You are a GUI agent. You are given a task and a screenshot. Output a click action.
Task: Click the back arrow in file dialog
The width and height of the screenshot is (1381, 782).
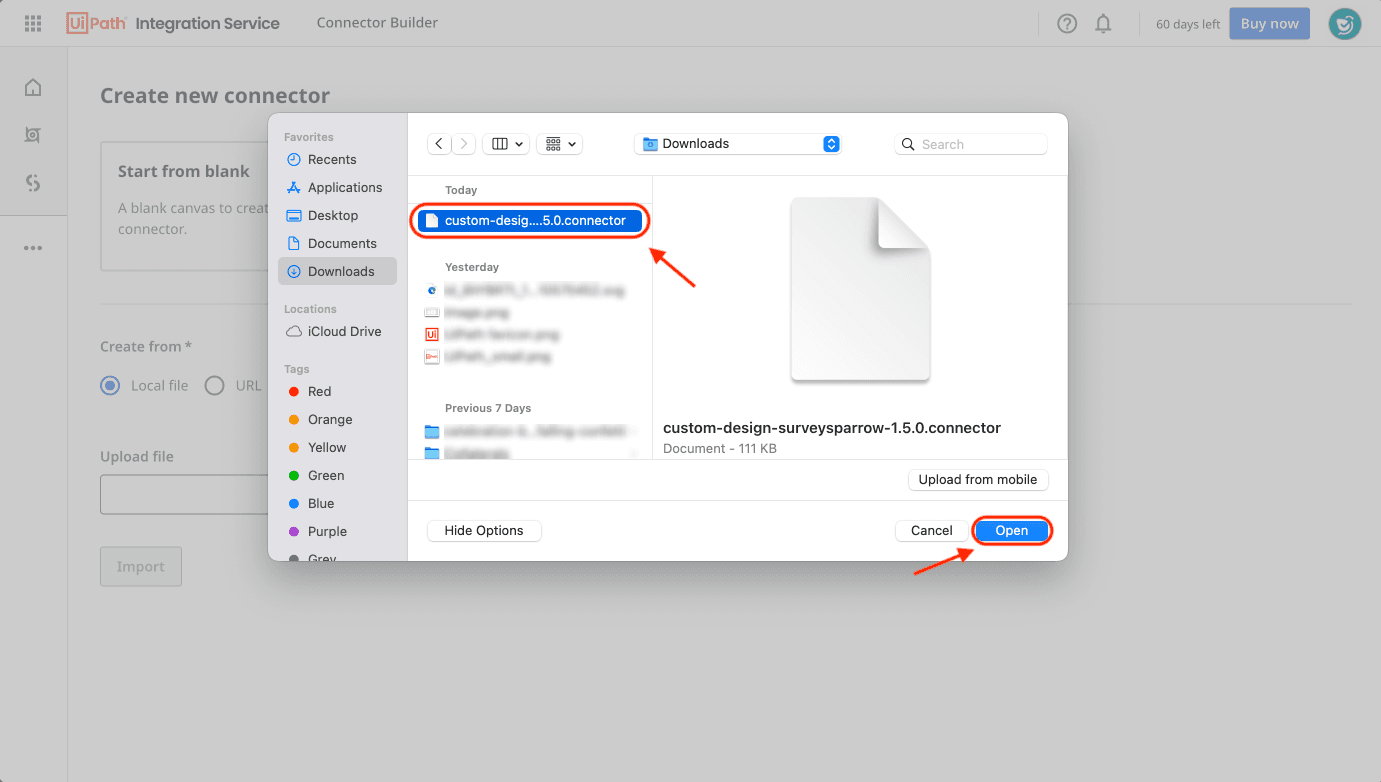pos(439,144)
